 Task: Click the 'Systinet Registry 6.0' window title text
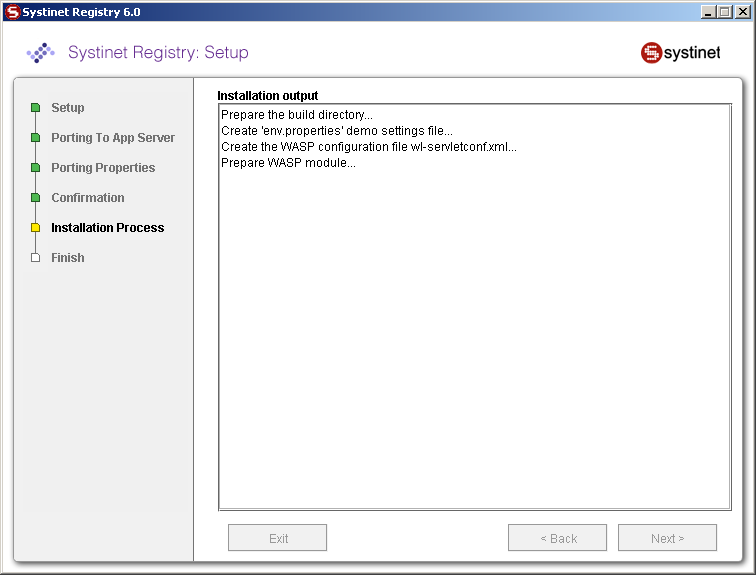point(81,12)
